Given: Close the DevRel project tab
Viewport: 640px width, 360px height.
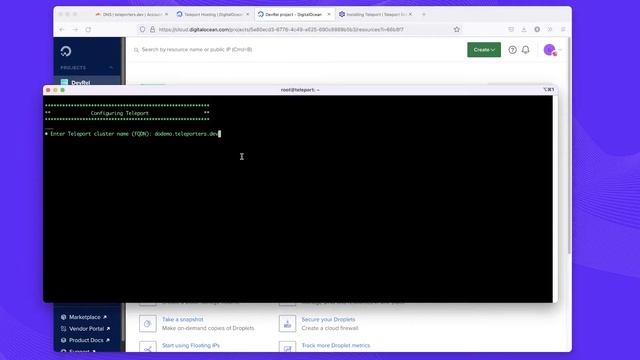Looking at the screenshot, I should (x=329, y=14).
